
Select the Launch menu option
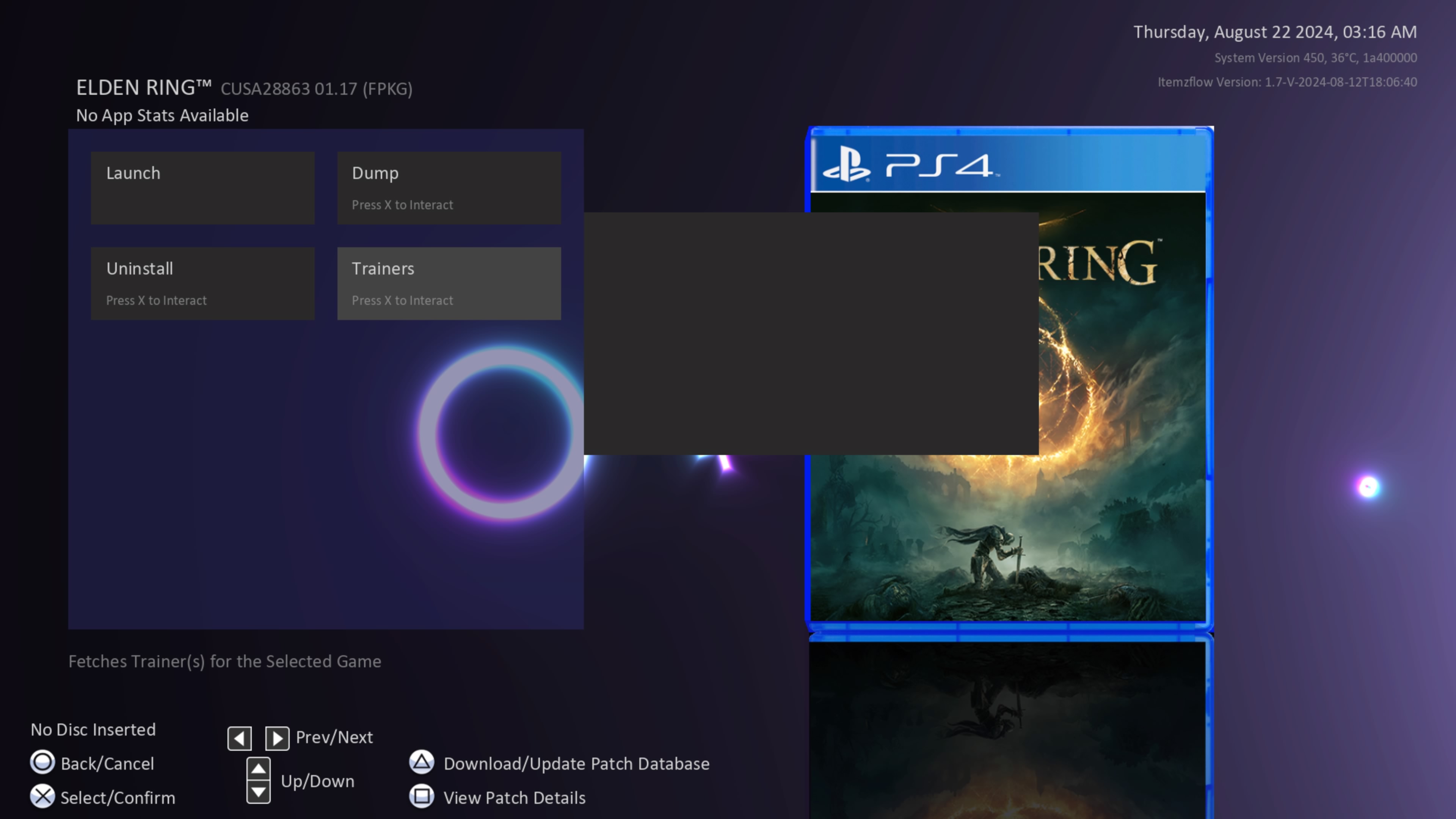point(202,188)
